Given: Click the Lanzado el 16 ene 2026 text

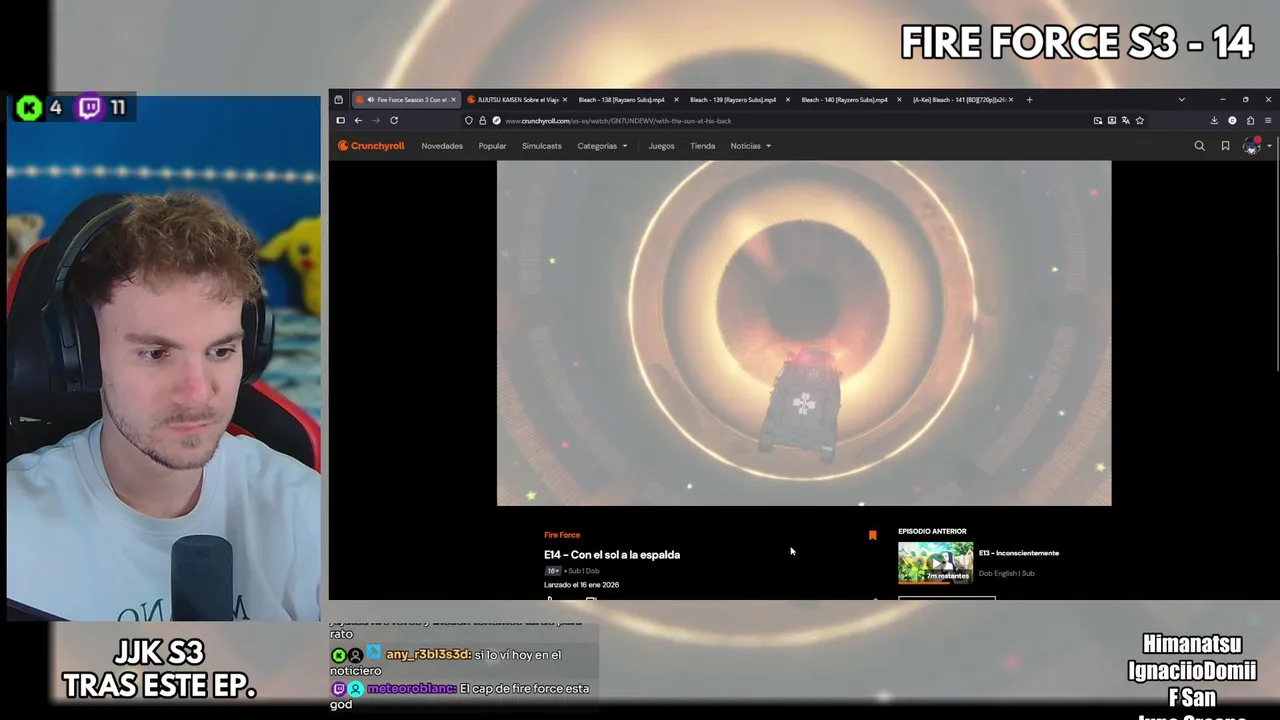Looking at the screenshot, I should tap(581, 585).
